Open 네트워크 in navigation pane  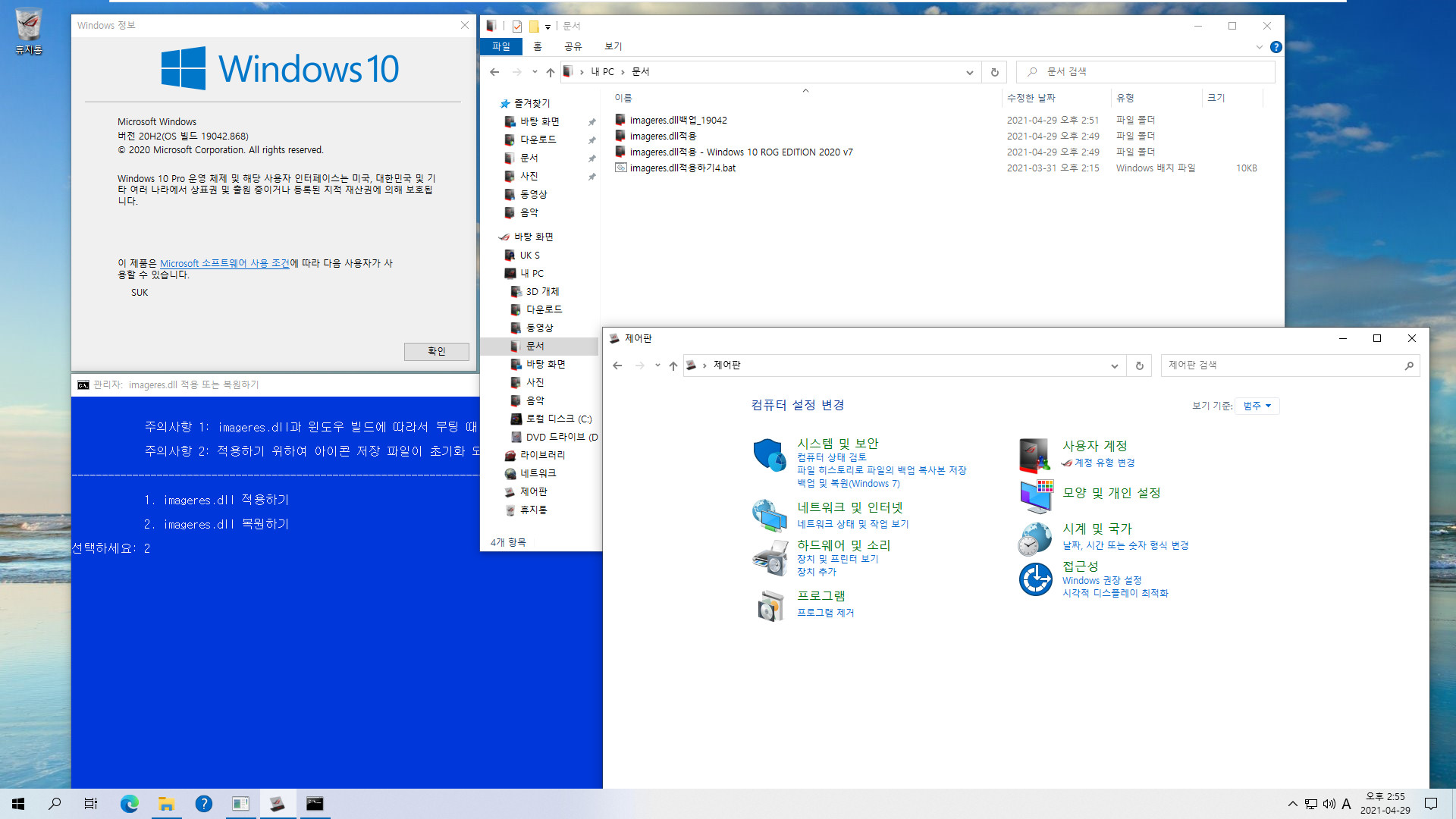538,474
